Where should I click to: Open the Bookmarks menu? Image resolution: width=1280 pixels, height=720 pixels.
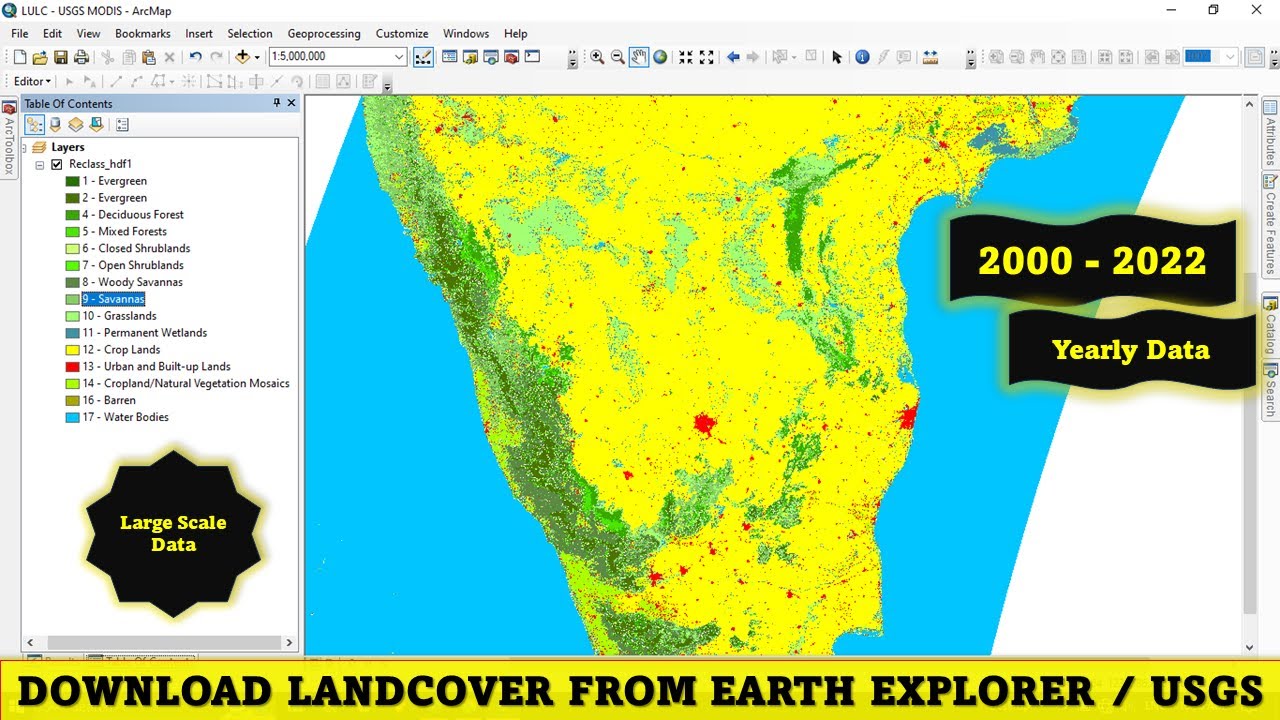tap(142, 33)
